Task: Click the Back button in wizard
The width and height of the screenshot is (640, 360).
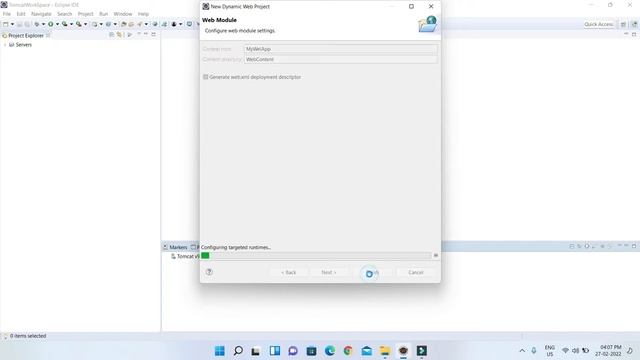Action: (x=289, y=272)
